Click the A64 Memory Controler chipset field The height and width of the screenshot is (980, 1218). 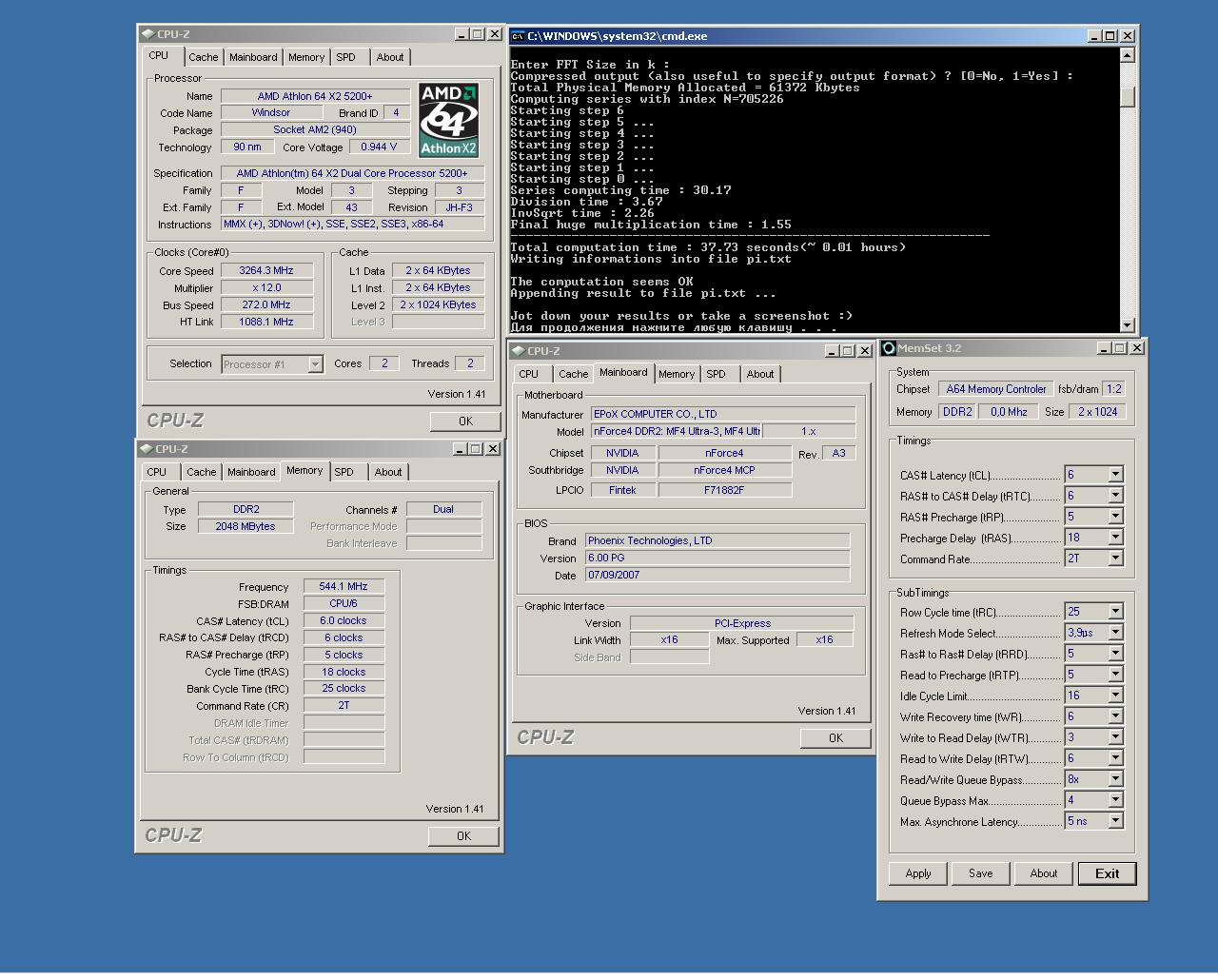click(995, 389)
